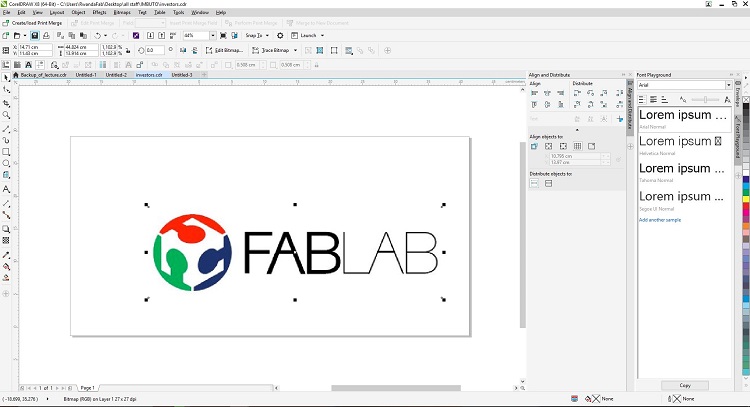
Task: Select the Ellipse tool
Action: point(6,164)
